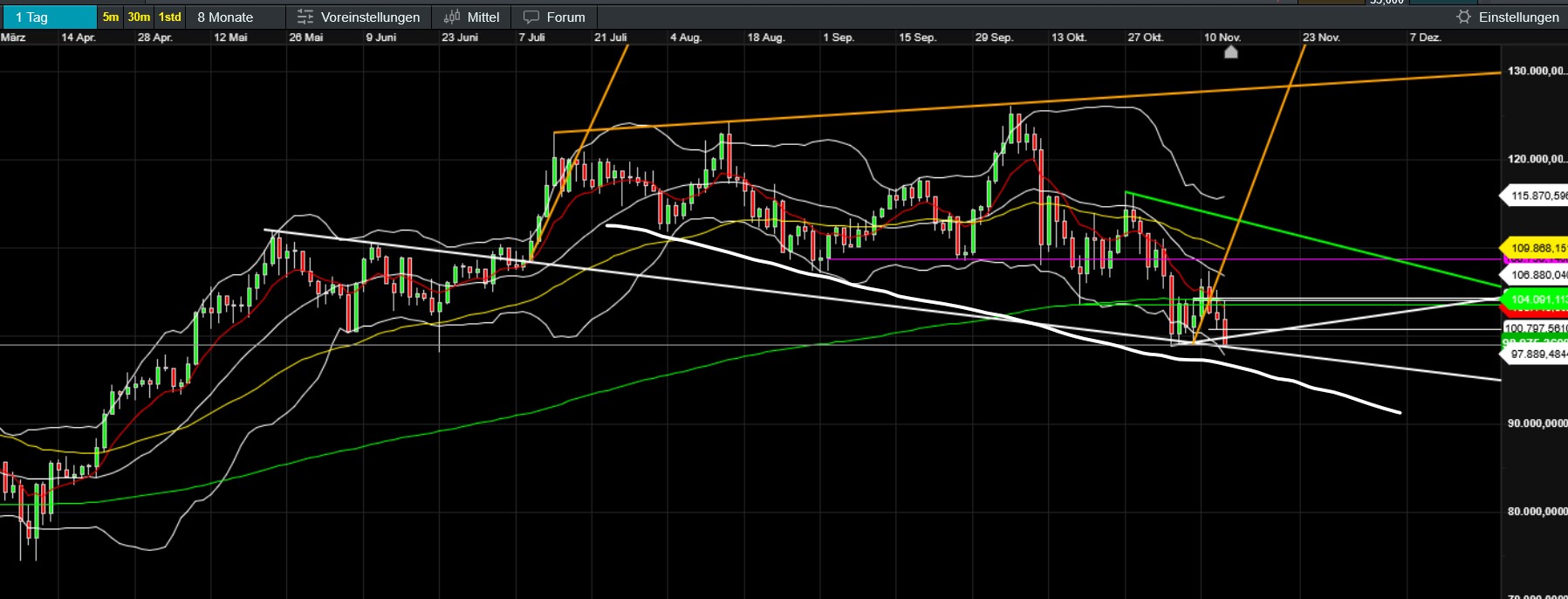
Task: Click the 97.889 price label on axis
Action: 1536,354
